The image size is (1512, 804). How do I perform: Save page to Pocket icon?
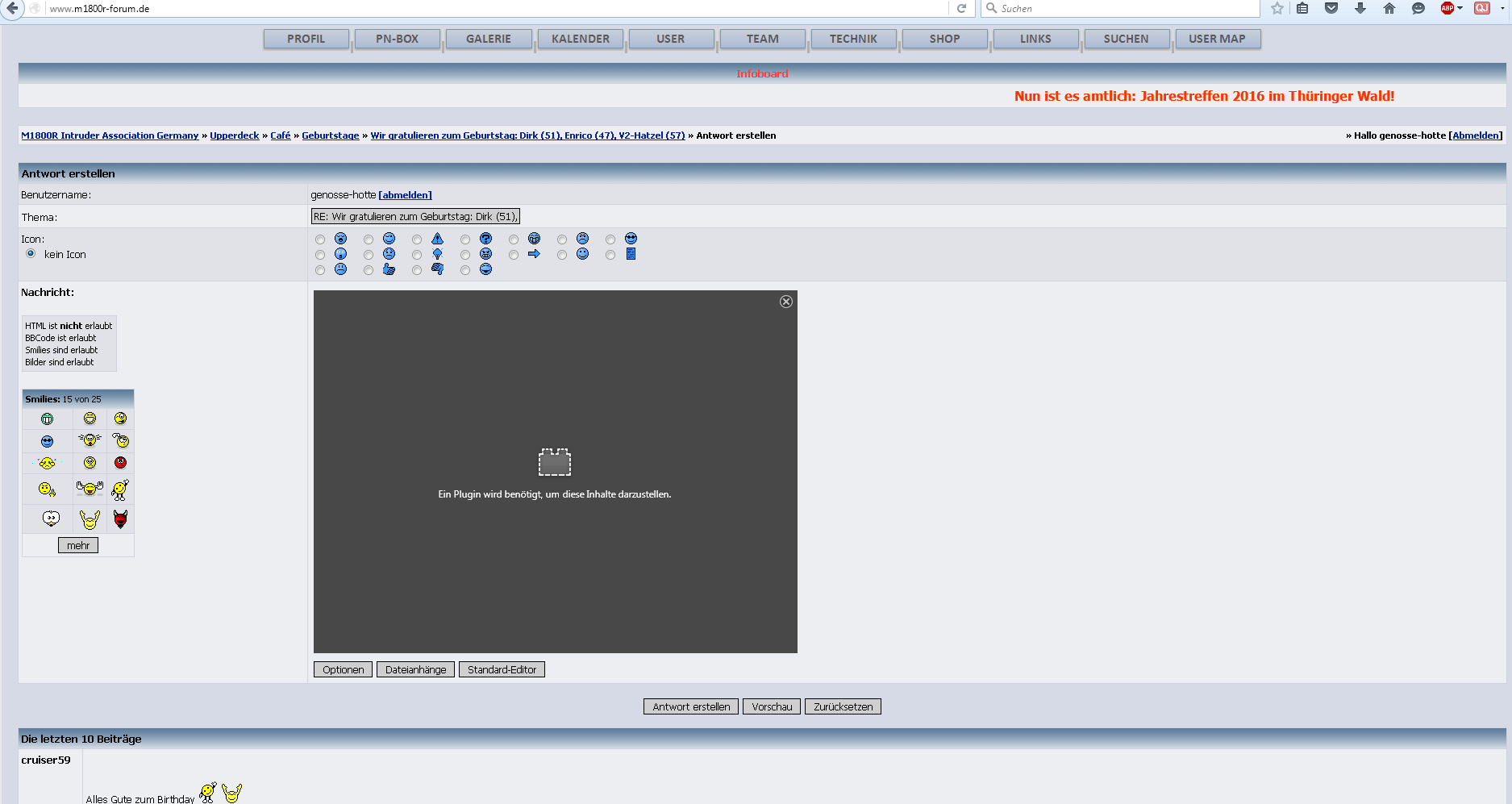coord(1331,9)
